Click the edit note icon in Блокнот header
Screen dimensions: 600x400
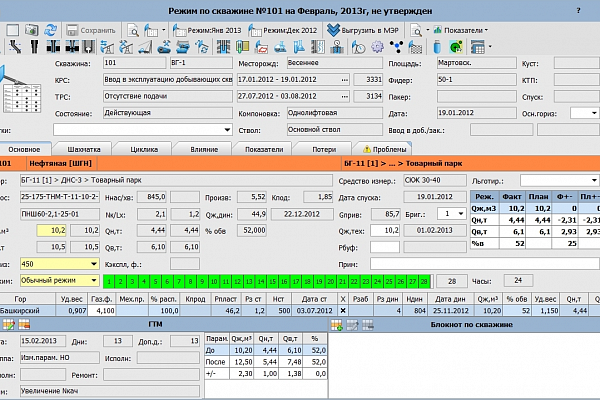pos(352,325)
